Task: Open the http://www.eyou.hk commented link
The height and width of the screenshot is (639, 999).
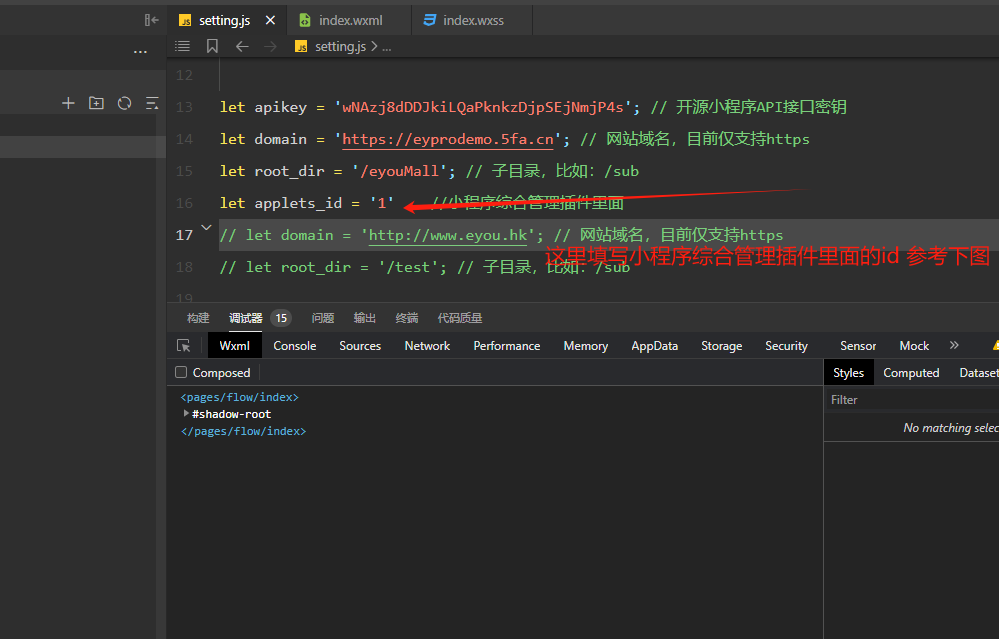Action: tap(448, 235)
